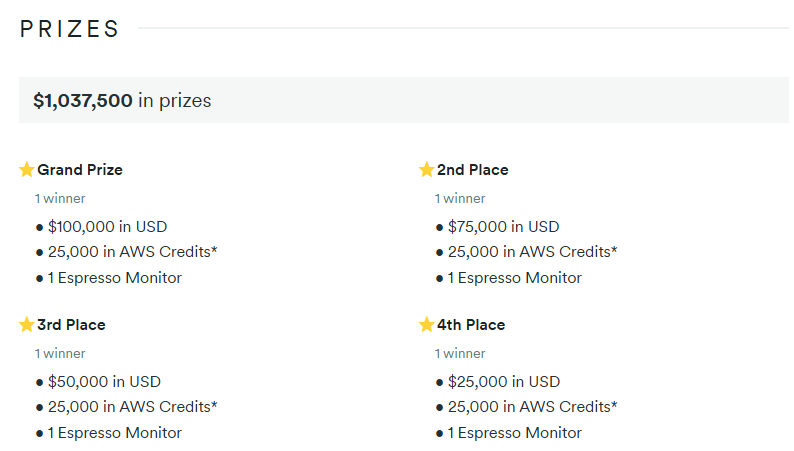Select the 3rd Place heading
794x451 pixels.
point(71,325)
